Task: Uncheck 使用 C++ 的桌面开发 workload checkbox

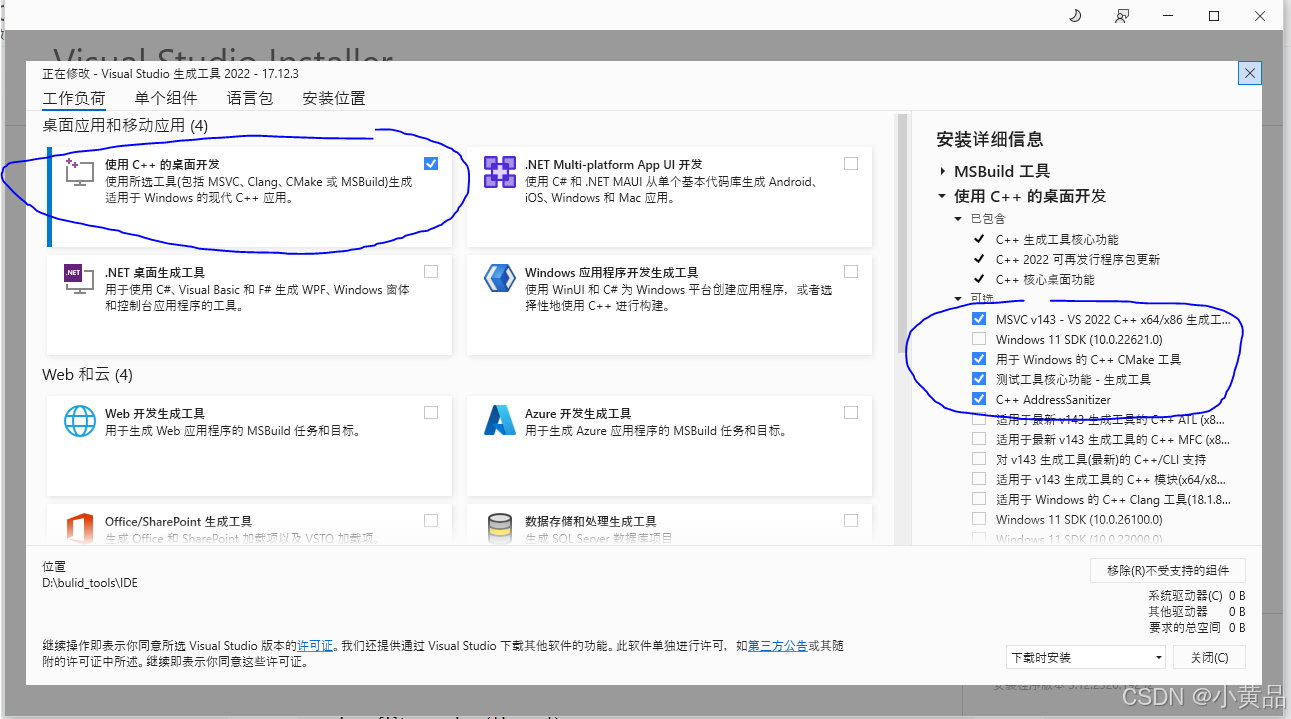Action: (x=431, y=164)
